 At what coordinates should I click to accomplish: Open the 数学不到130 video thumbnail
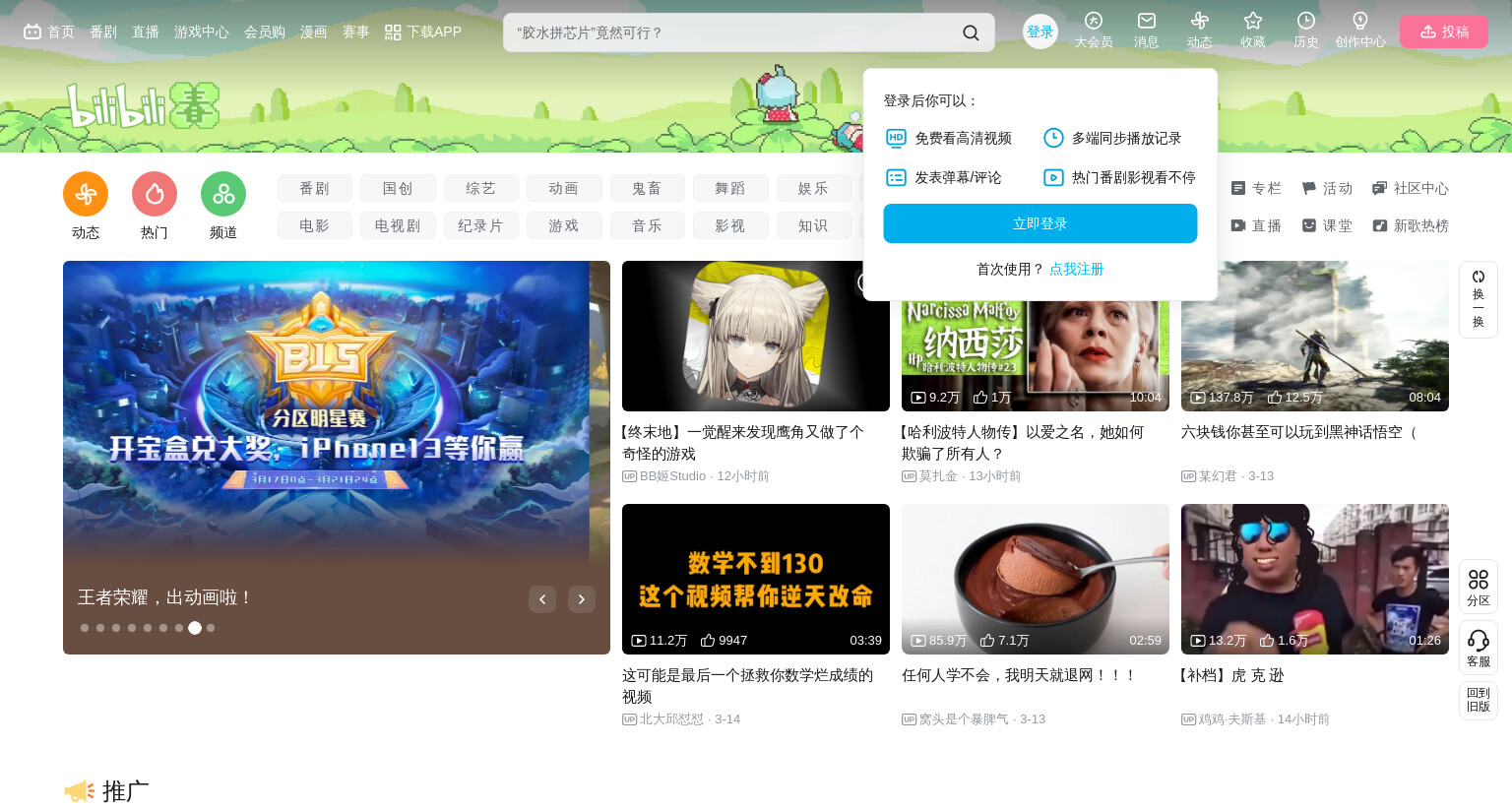[756, 579]
